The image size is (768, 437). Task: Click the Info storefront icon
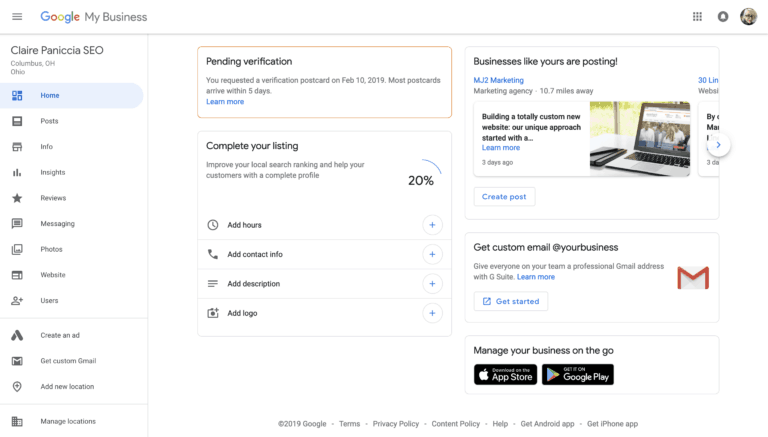17,146
